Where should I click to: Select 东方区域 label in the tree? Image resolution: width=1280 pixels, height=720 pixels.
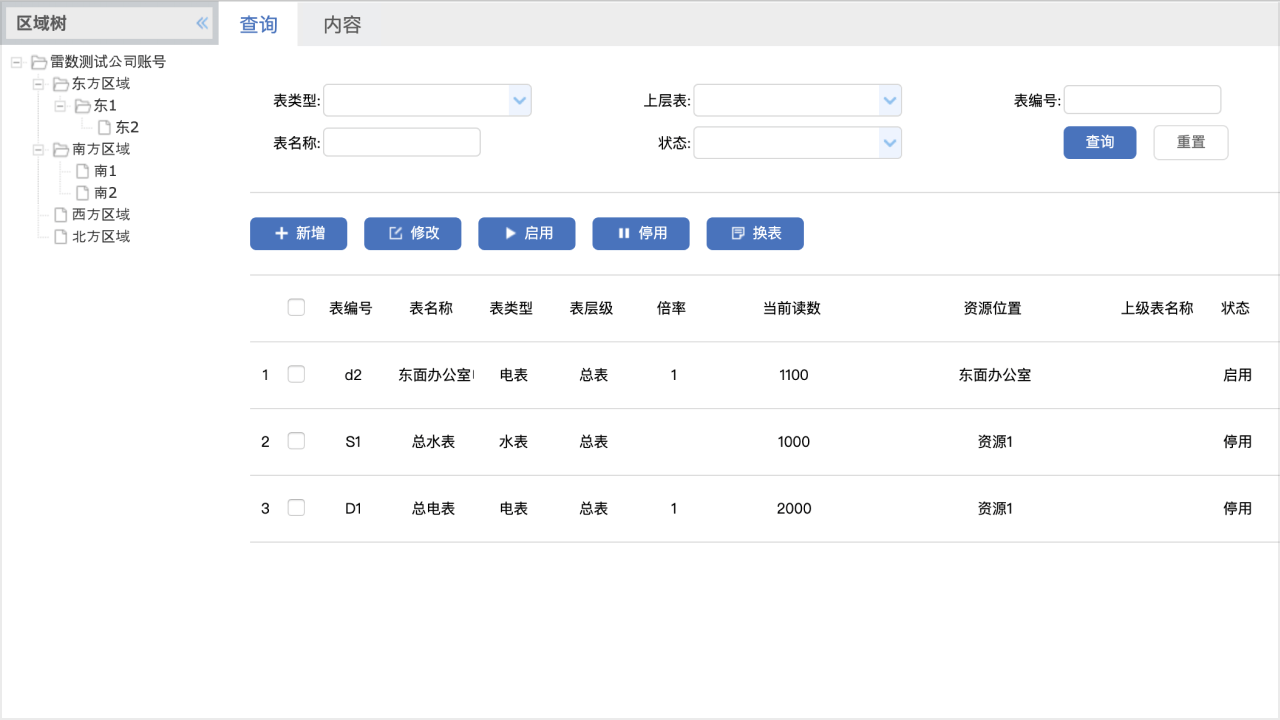tap(101, 84)
